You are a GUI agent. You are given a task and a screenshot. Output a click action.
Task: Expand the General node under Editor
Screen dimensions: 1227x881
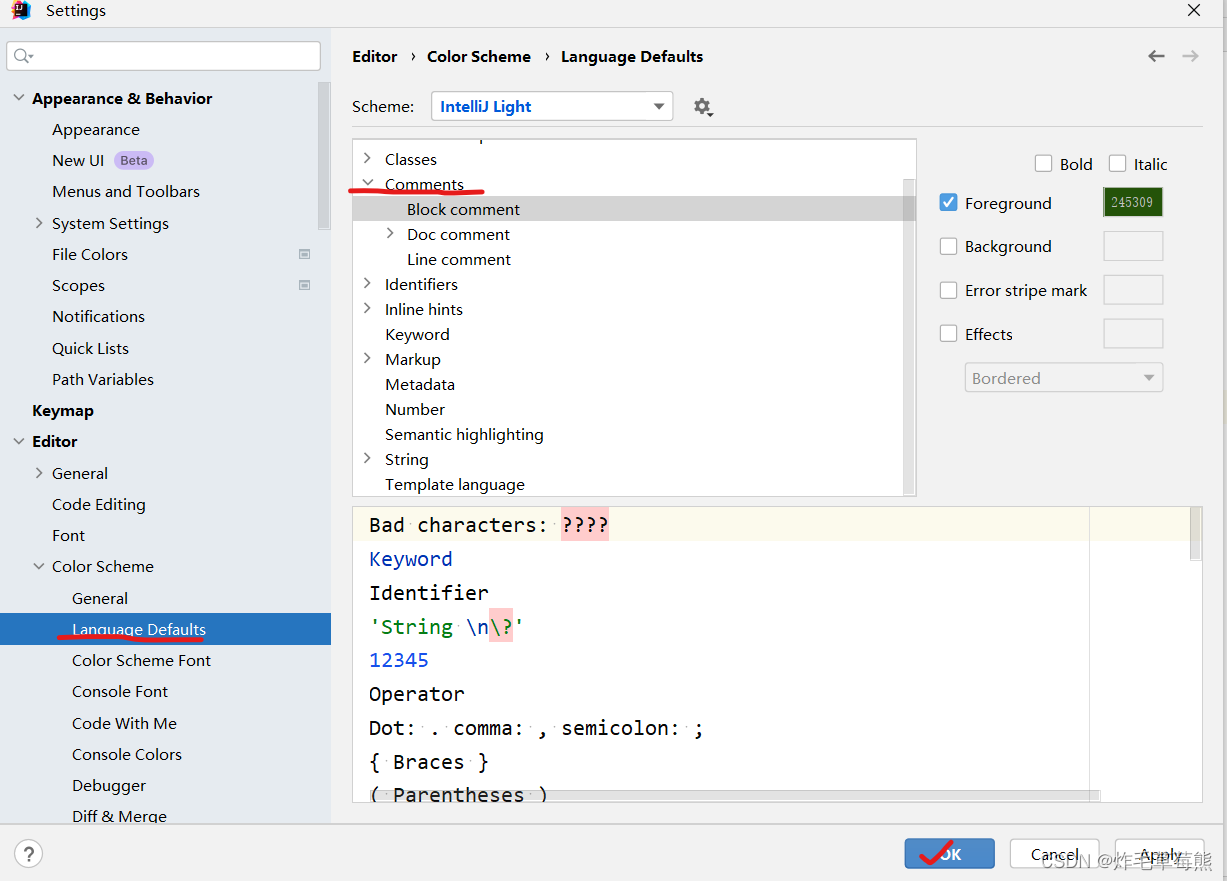39,473
